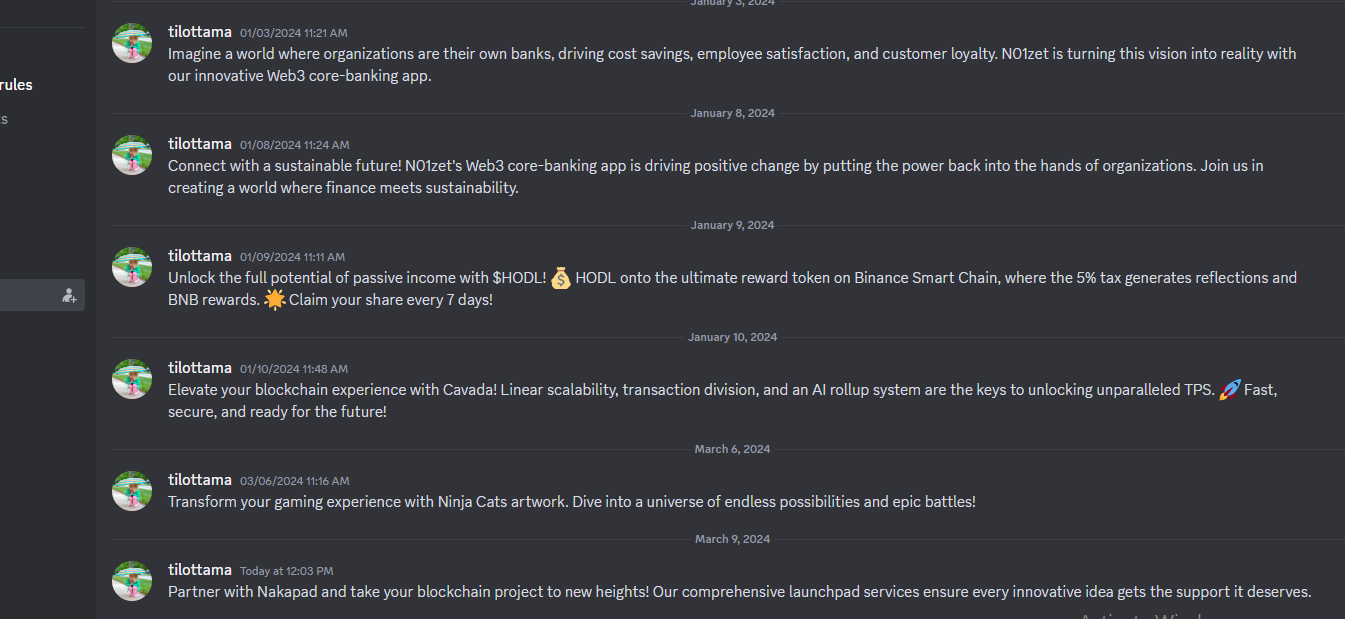Select the highlighted channel row in the sidebar
The image size is (1345, 619).
[x=42, y=295]
